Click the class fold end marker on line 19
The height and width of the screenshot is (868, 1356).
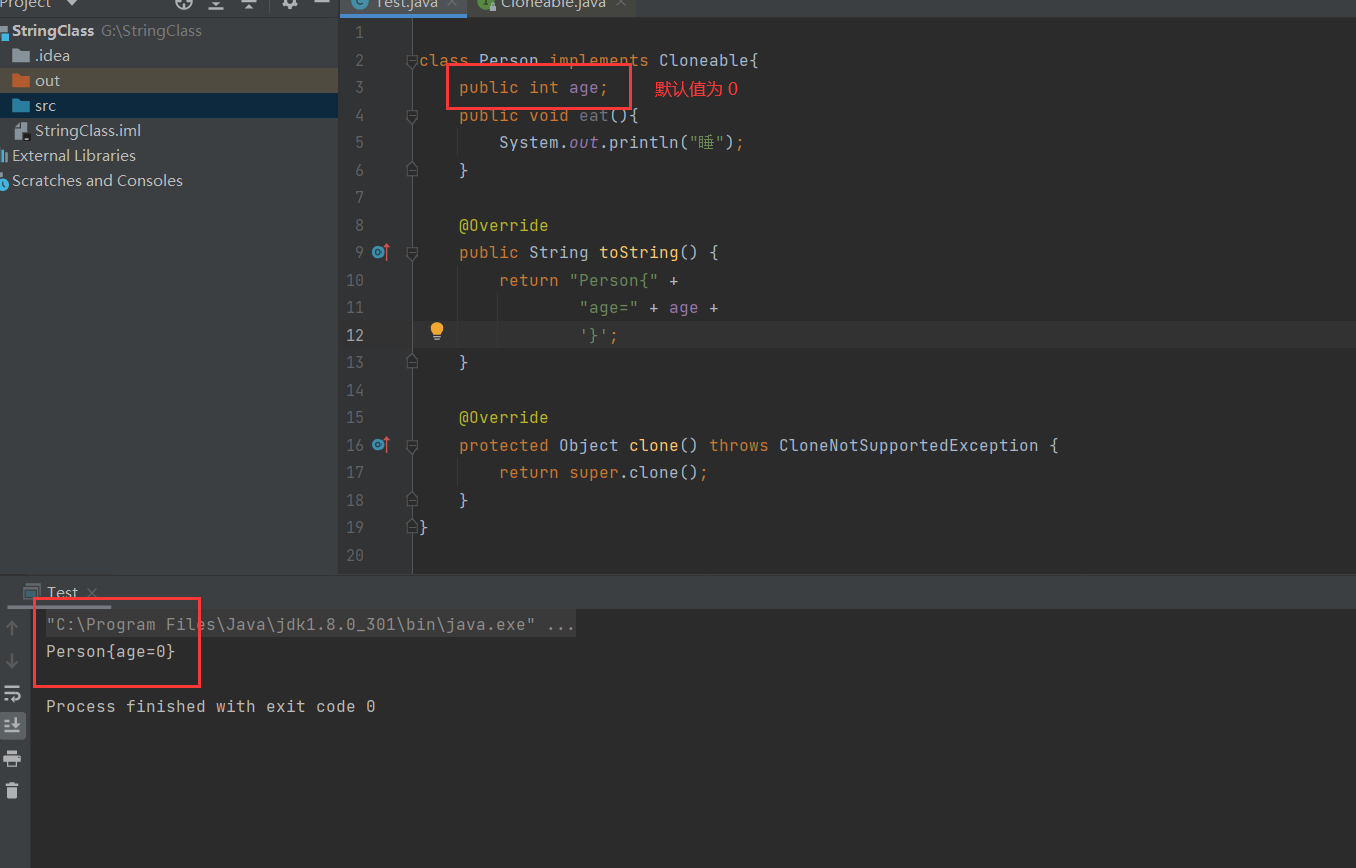(412, 526)
